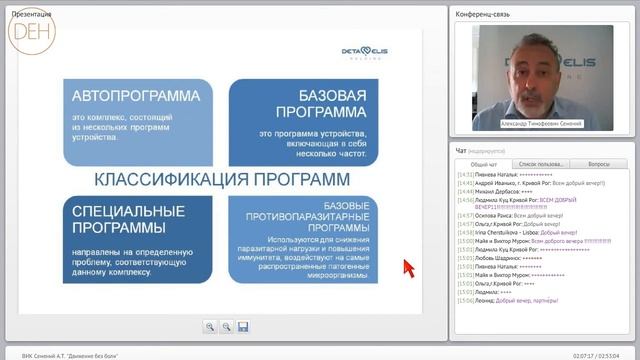Save the presentation via the floppy disk icon
The height and width of the screenshot is (360, 640).
click(x=243, y=327)
